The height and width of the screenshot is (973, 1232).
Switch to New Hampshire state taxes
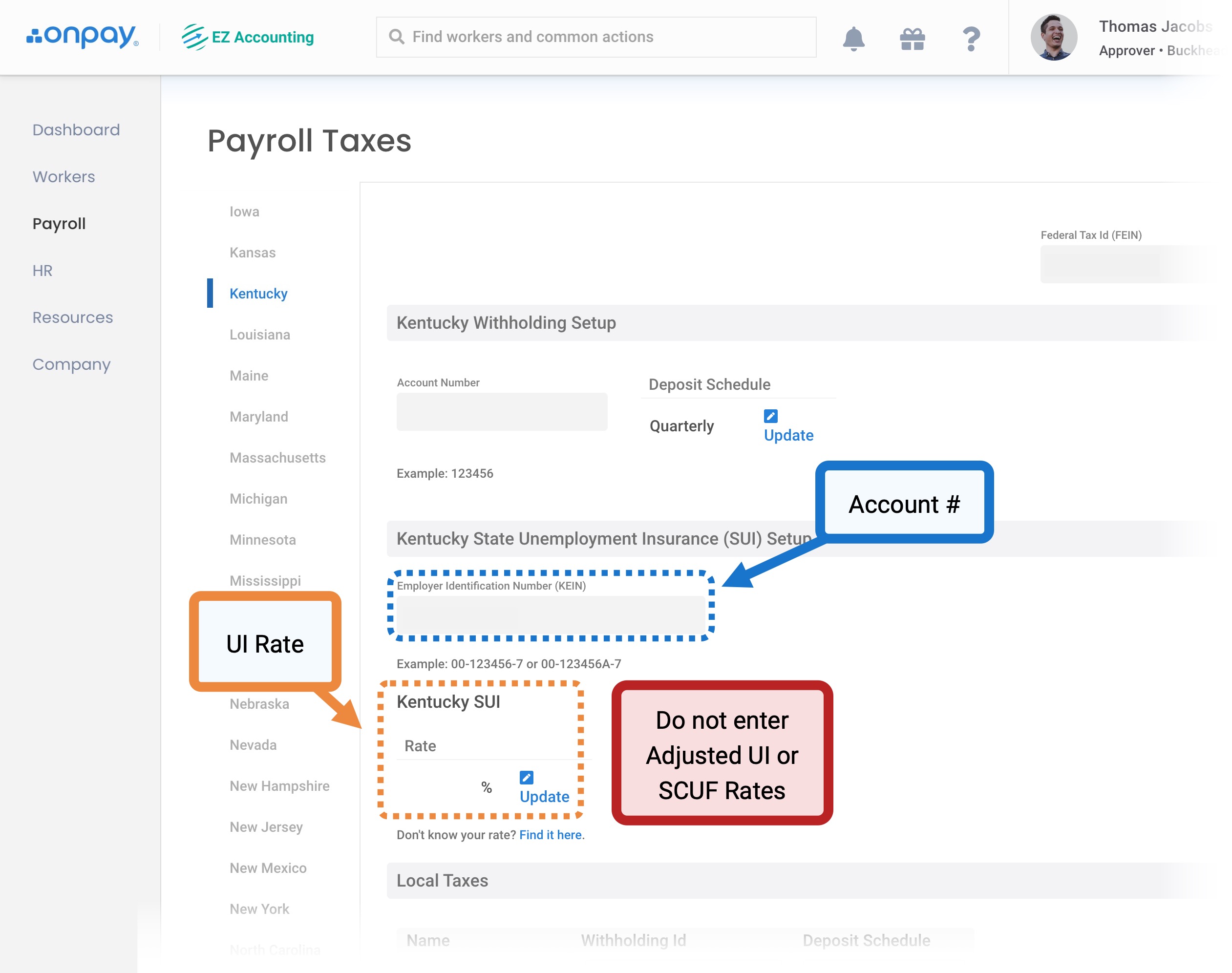[279, 785]
